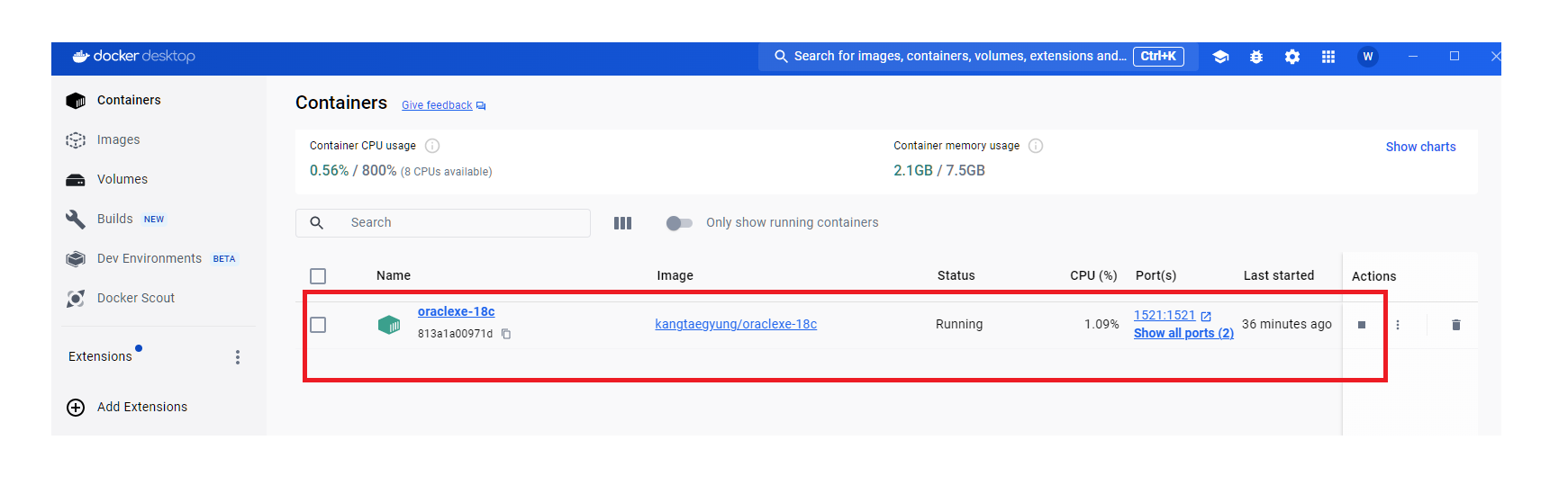
Task: Check the oraclexe-18c row checkbox
Action: (318, 325)
